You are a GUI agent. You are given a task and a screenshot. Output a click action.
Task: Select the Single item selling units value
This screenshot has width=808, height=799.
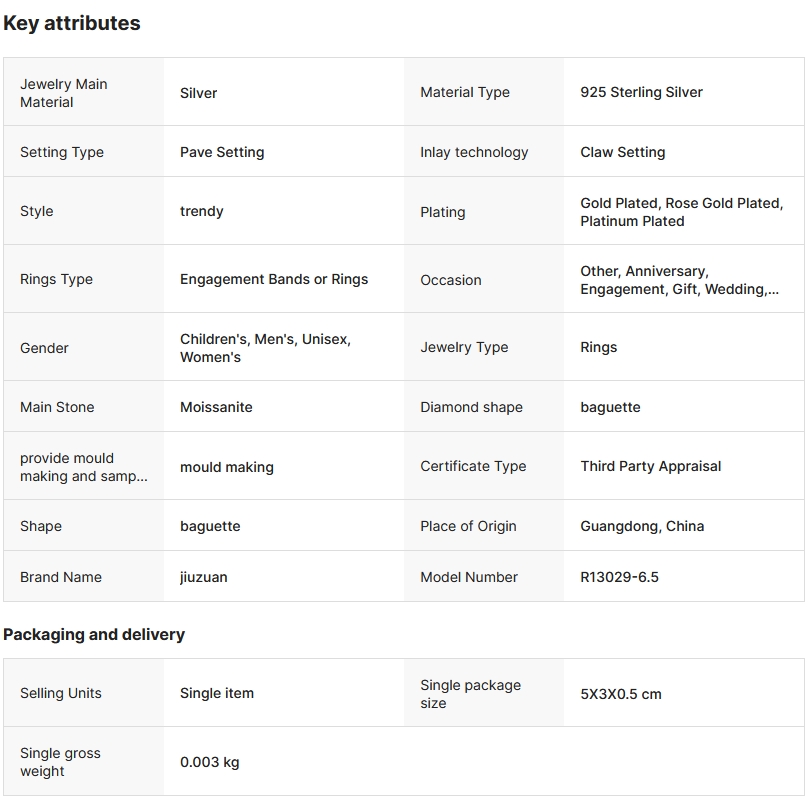point(217,693)
